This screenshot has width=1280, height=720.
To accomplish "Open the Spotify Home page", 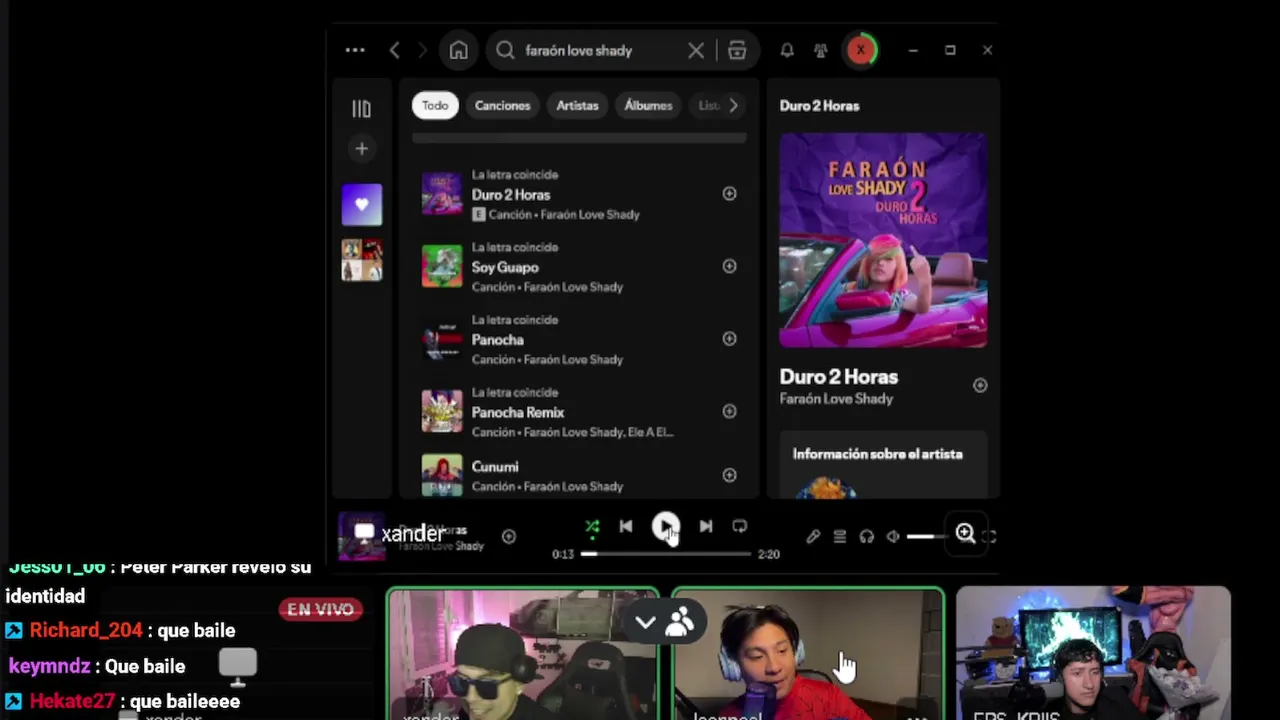I will pos(459,50).
